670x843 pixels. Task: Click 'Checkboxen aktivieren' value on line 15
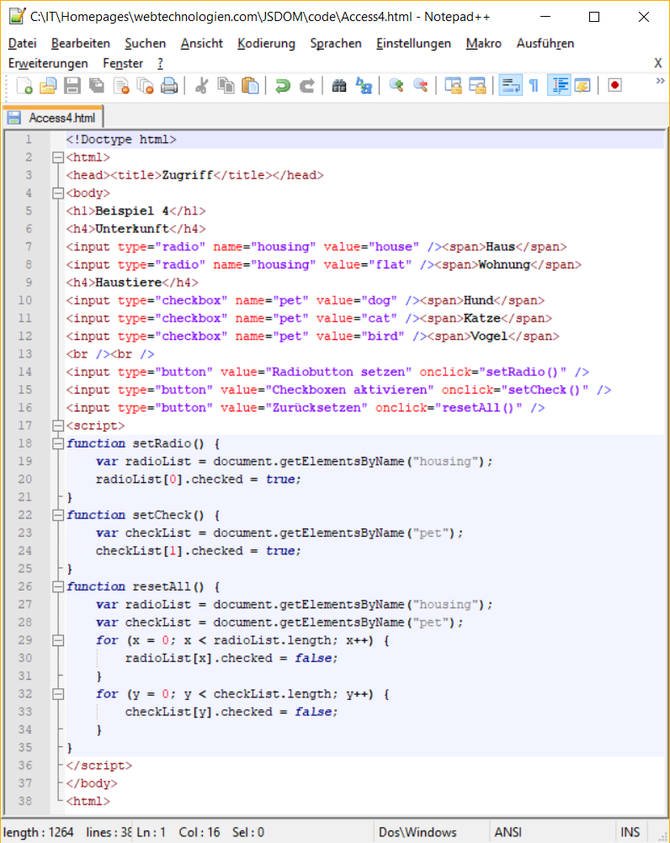click(350, 390)
